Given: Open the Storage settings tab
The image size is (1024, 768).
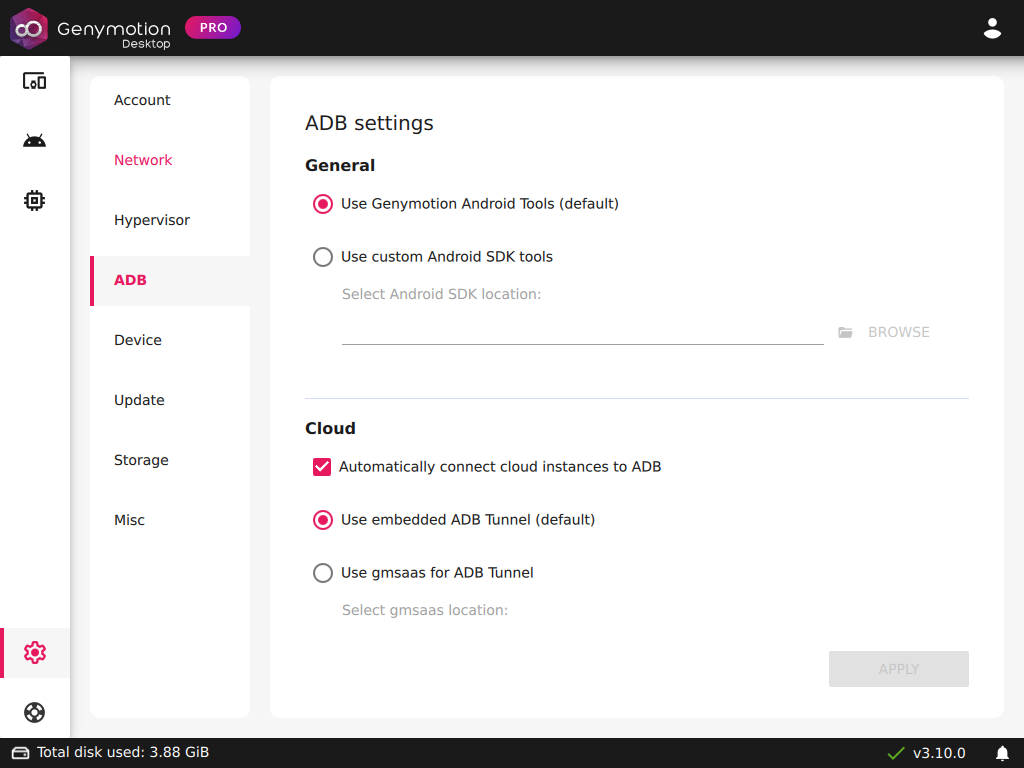Looking at the screenshot, I should 170,460.
